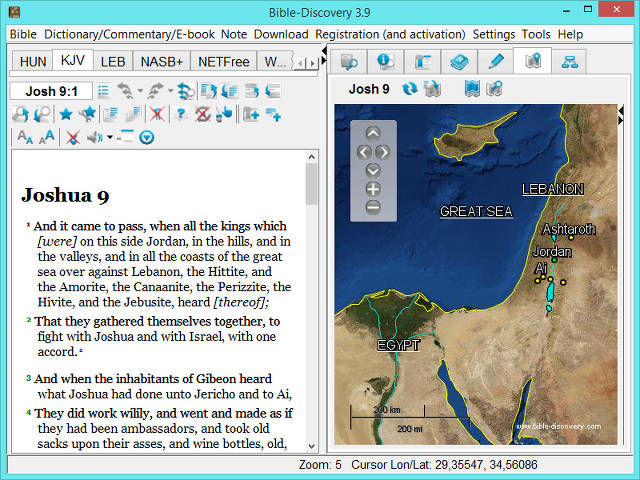
Task: Pan the map right with arrow button
Action: 383,152
